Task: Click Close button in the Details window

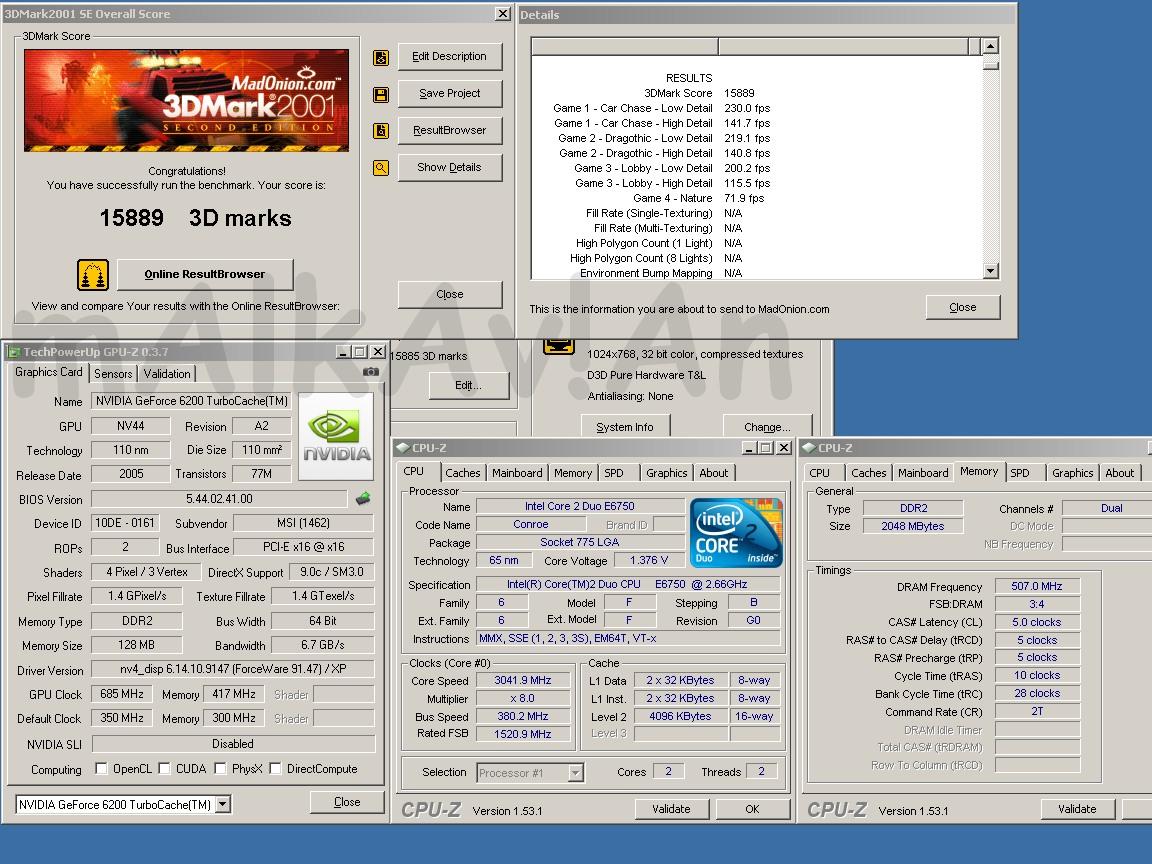Action: 962,307
